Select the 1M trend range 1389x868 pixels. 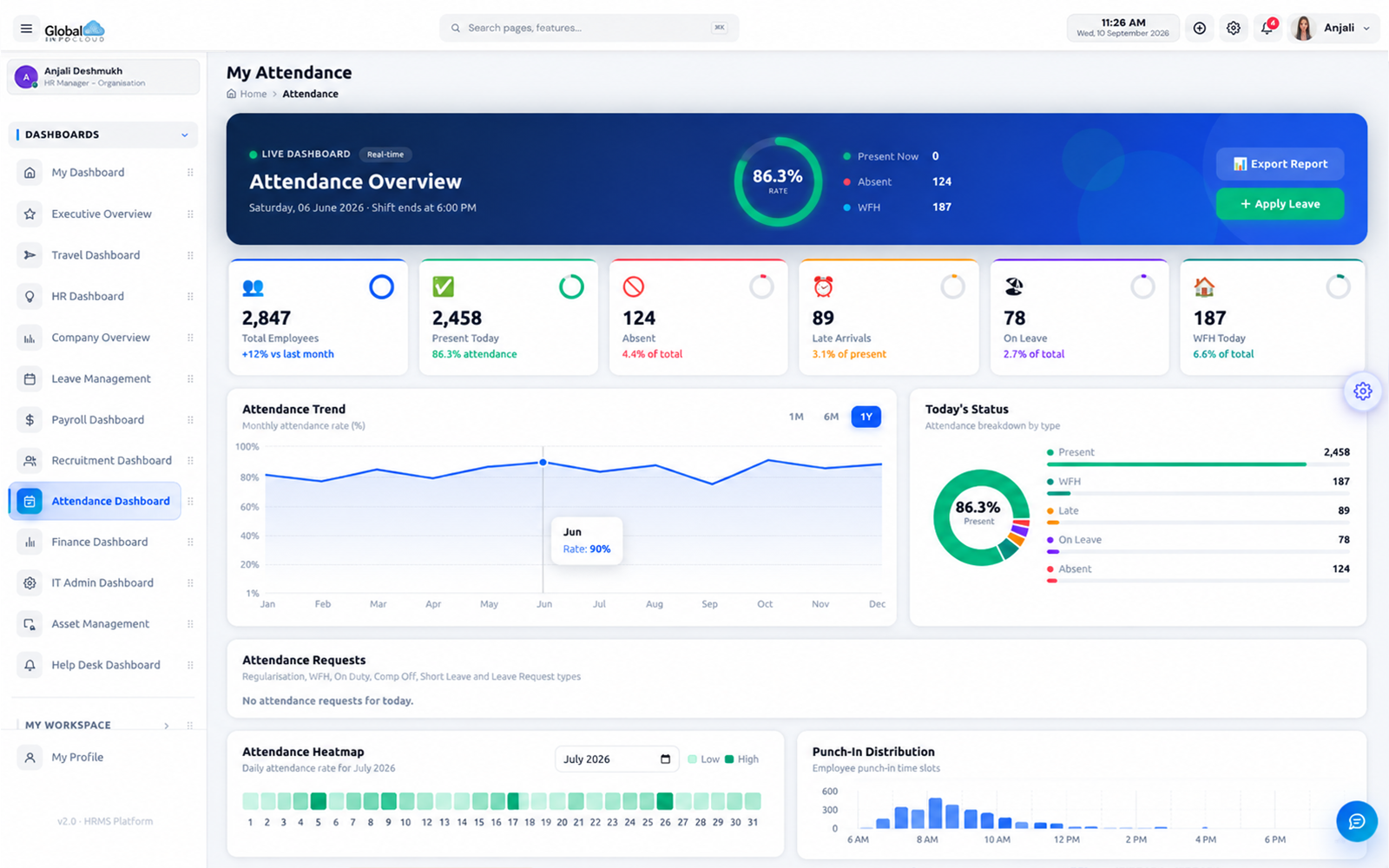coord(796,417)
